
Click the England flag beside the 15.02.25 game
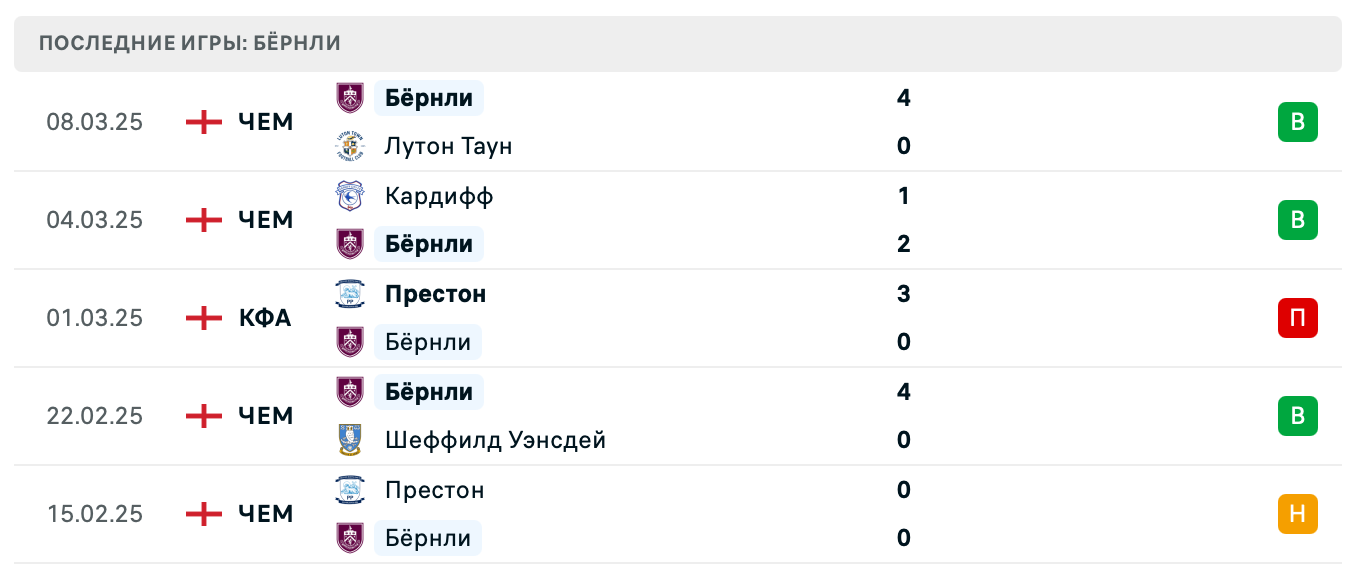coord(203,514)
